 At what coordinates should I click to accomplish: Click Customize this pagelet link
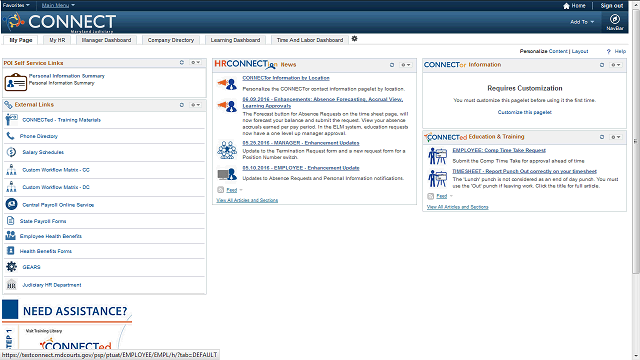pos(524,112)
